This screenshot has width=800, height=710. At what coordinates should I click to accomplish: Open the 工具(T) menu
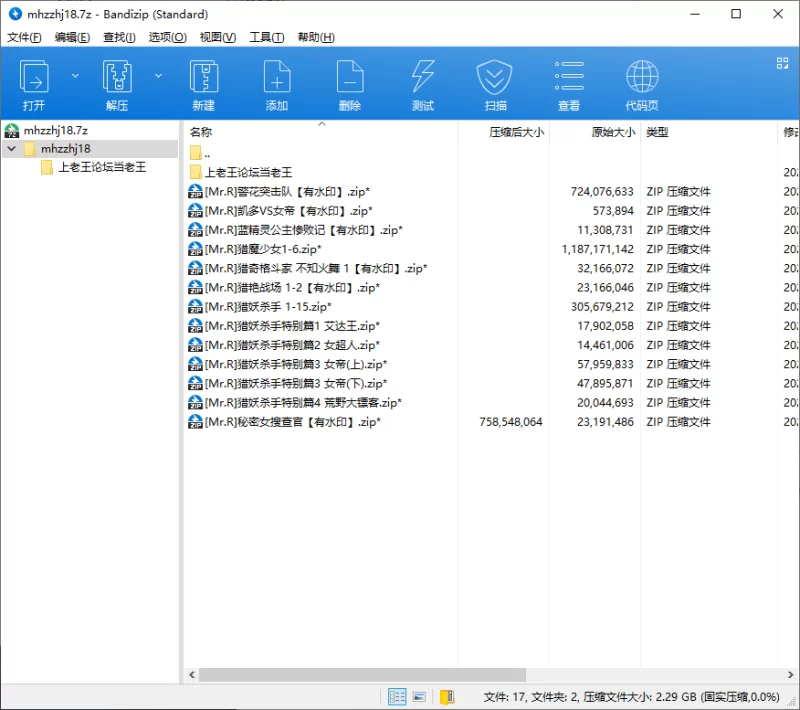[x=266, y=37]
